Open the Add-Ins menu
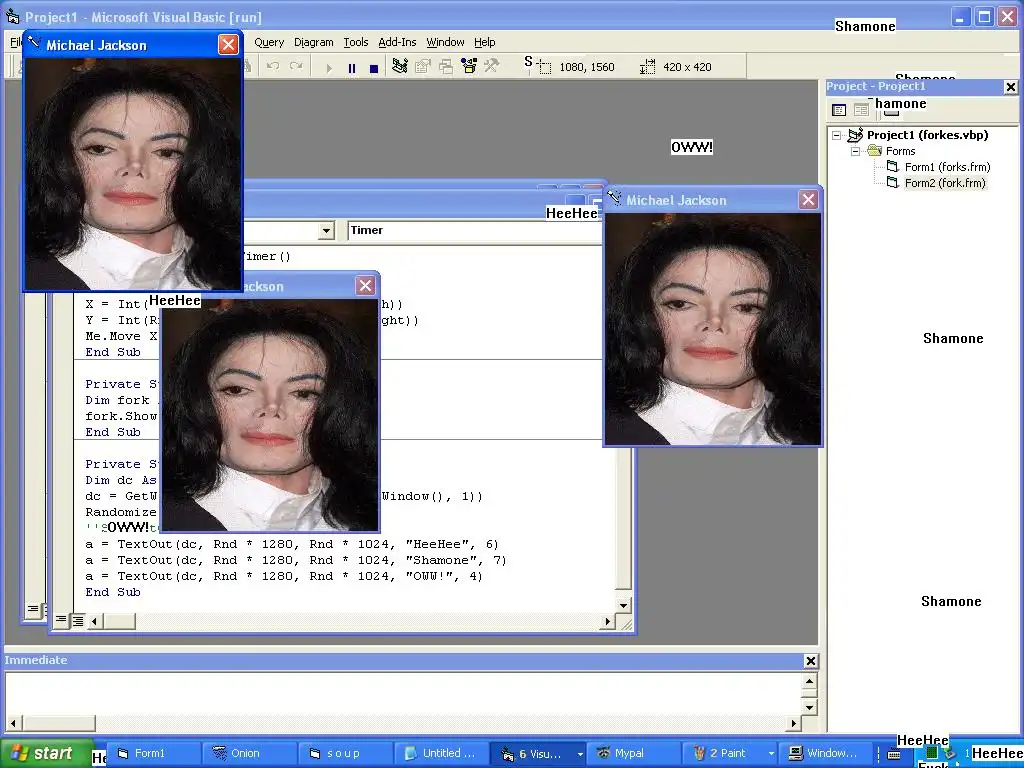The height and width of the screenshot is (768, 1024). [x=397, y=42]
